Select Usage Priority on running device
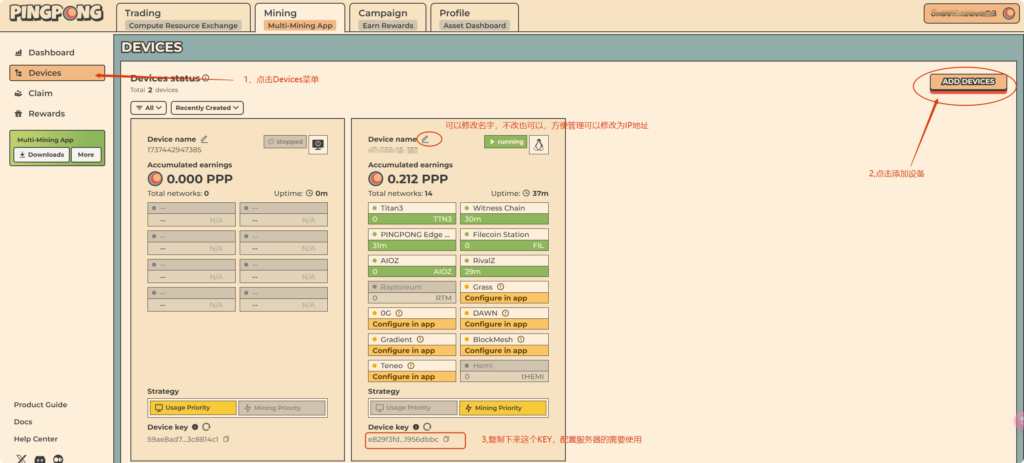This screenshot has height=463, width=1024. tap(413, 407)
